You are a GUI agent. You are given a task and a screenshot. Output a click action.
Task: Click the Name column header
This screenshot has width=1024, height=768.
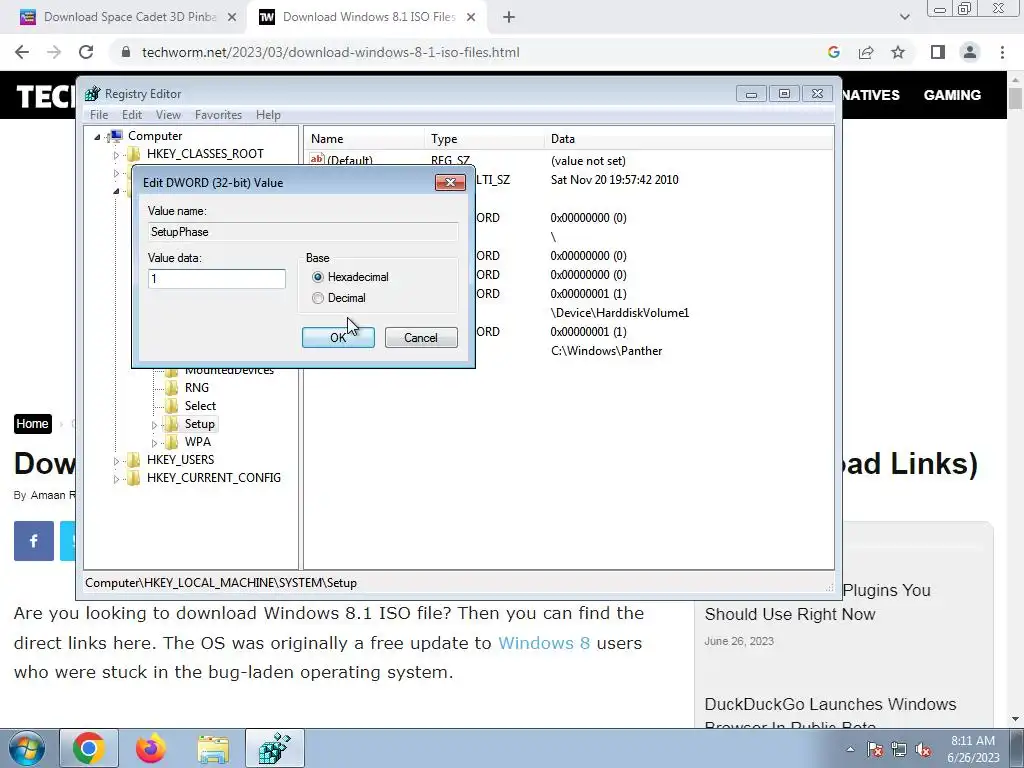click(364, 138)
